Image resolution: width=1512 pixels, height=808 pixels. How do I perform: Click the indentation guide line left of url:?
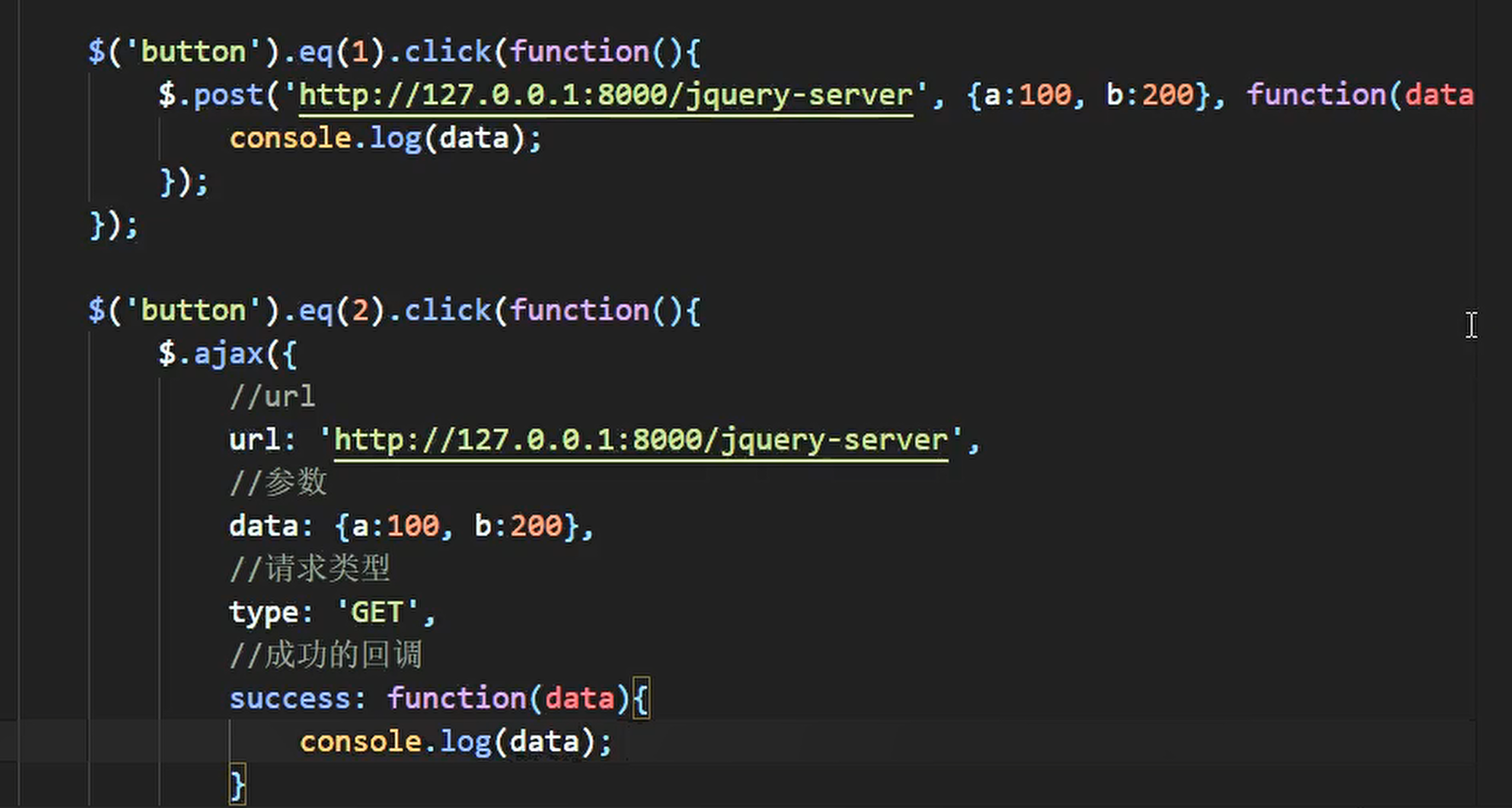(x=160, y=439)
